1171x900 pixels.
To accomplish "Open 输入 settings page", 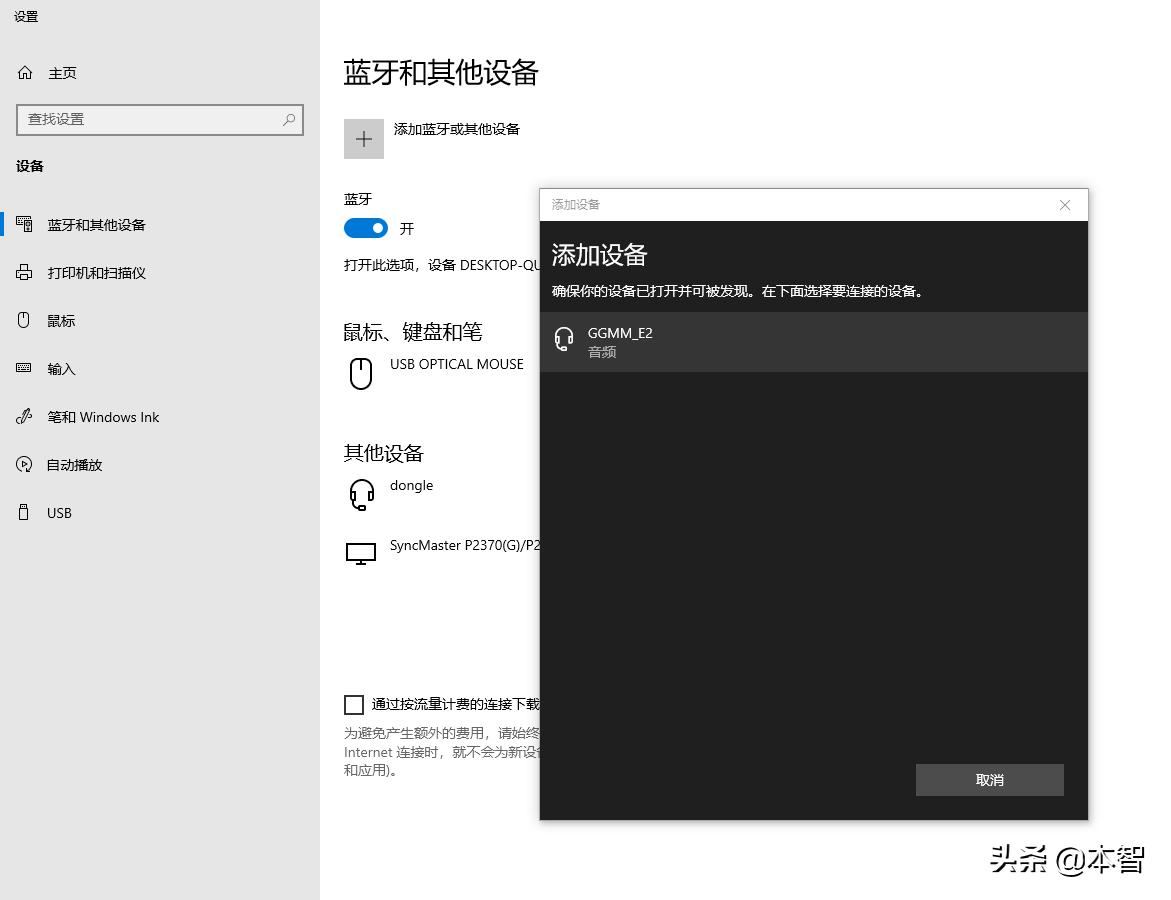I will pos(61,369).
